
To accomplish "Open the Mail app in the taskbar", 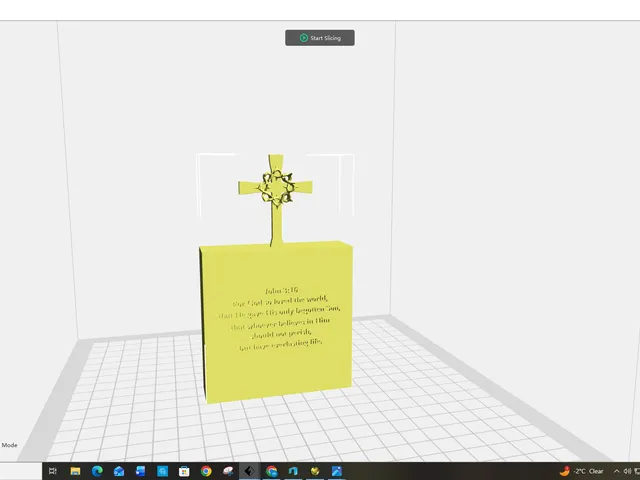I will coord(119,471).
